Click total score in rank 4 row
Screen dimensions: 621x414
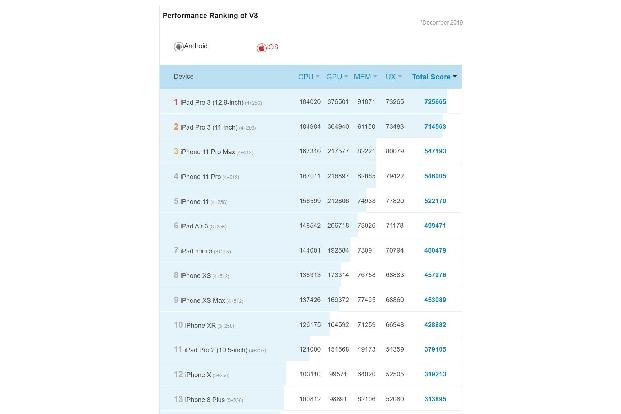pos(435,176)
